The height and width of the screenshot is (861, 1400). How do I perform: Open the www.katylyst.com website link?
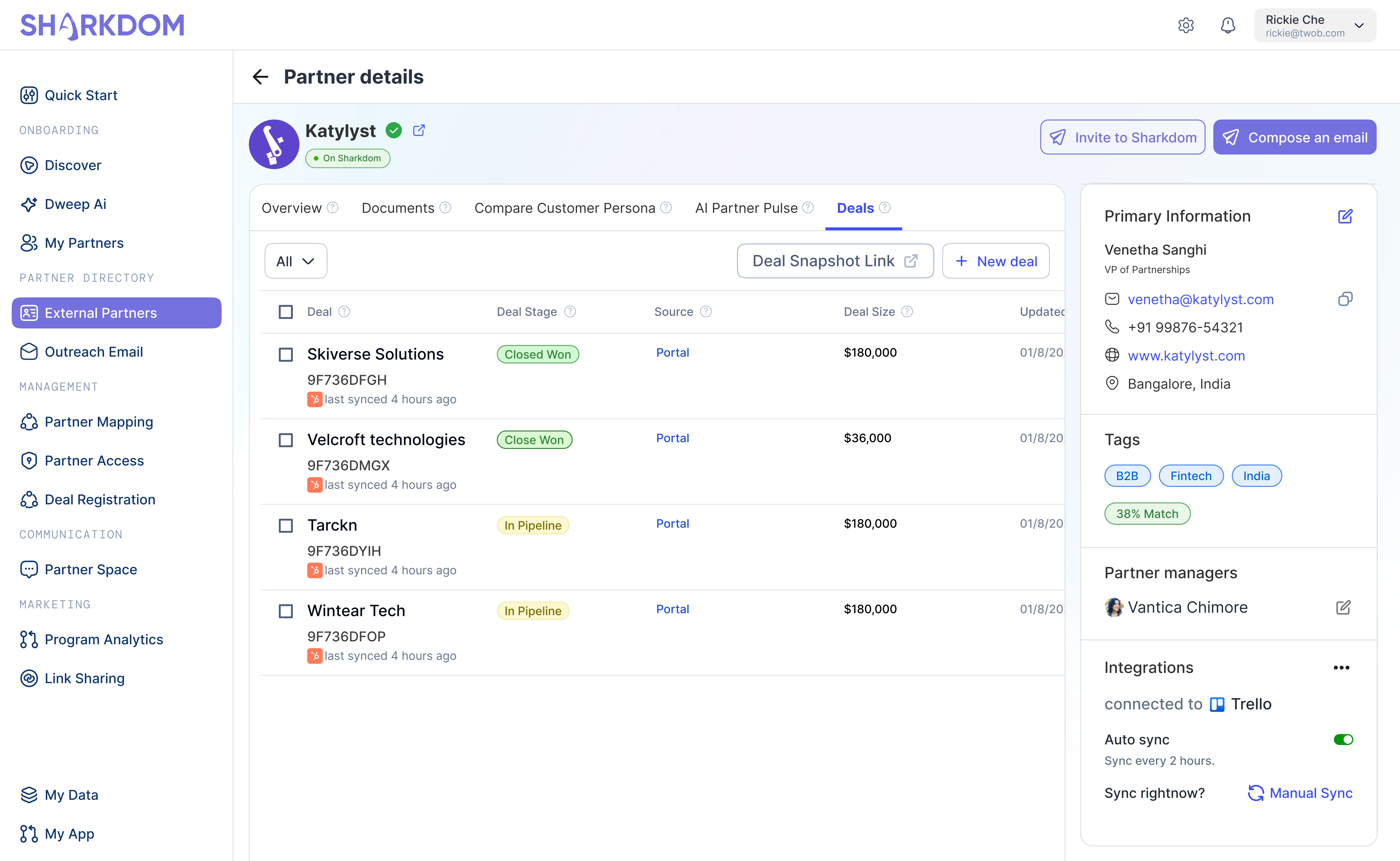(1186, 356)
